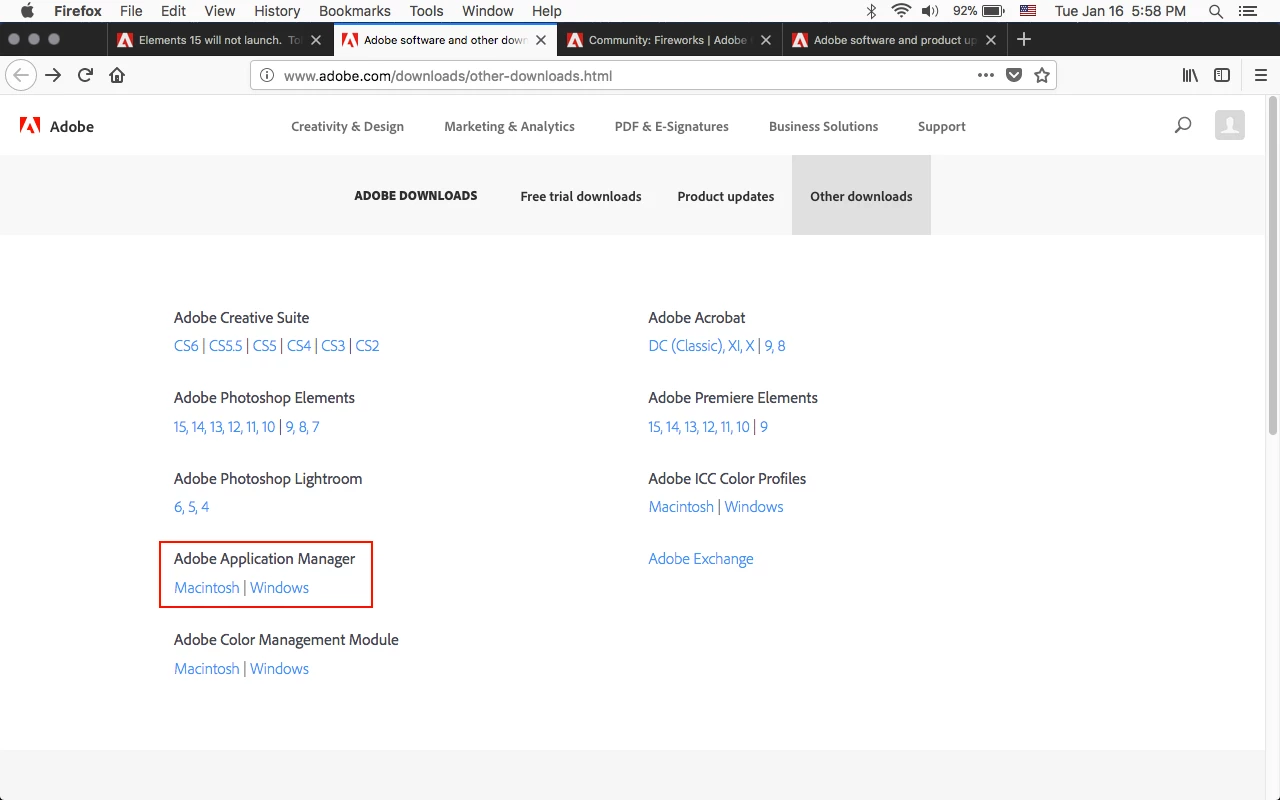This screenshot has width=1280, height=800.
Task: Select the Product updates tab
Action: coord(725,196)
